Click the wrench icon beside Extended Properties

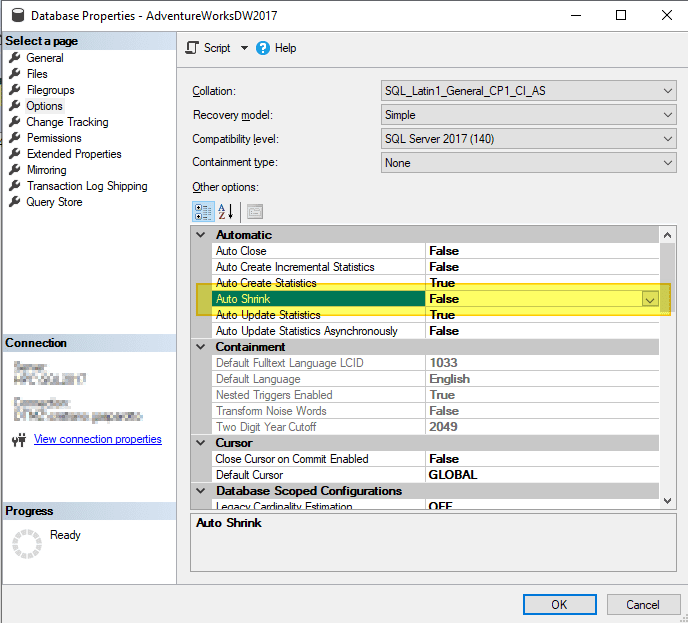15,154
